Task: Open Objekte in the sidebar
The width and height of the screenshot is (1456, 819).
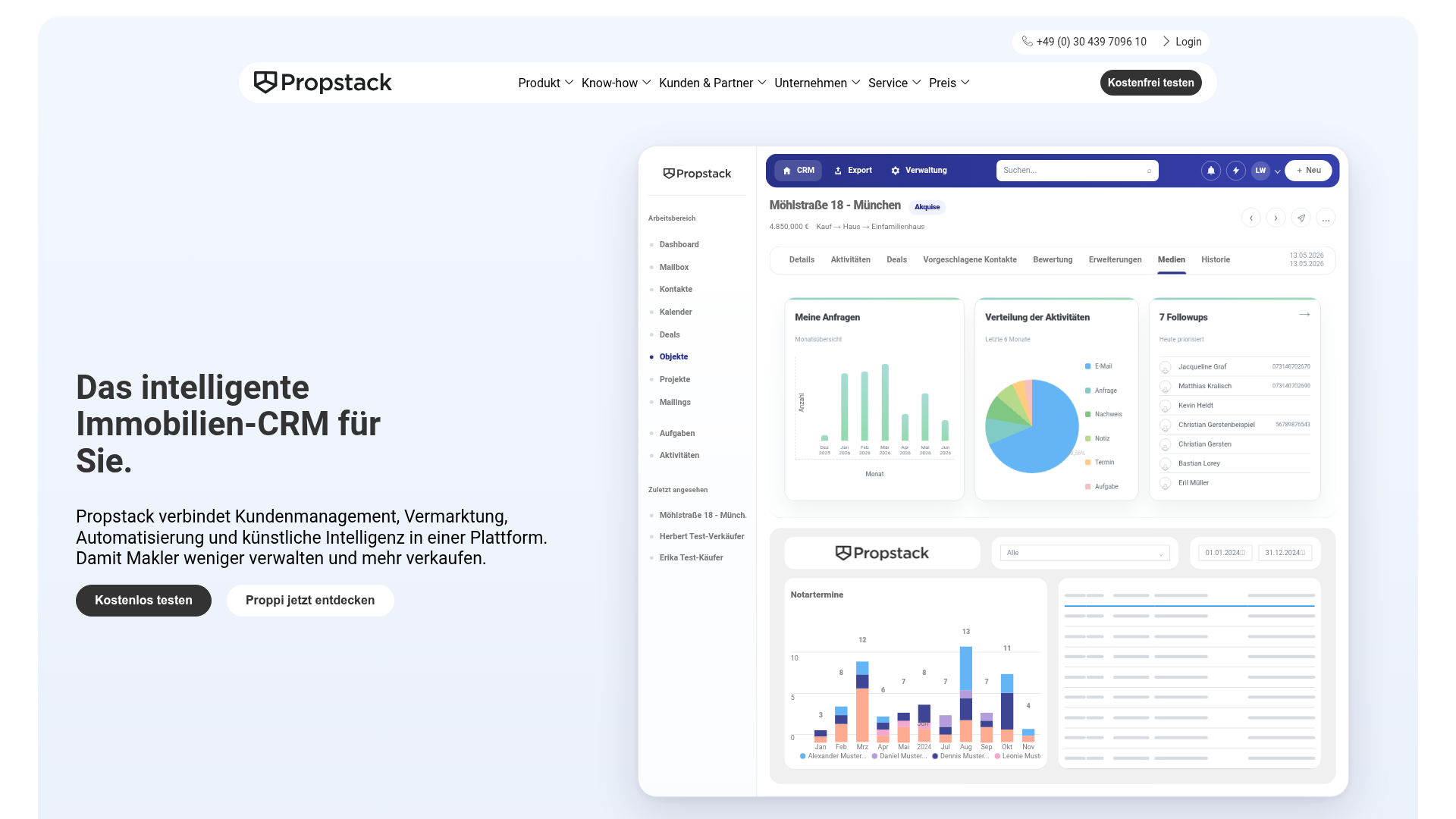Action: tap(673, 357)
